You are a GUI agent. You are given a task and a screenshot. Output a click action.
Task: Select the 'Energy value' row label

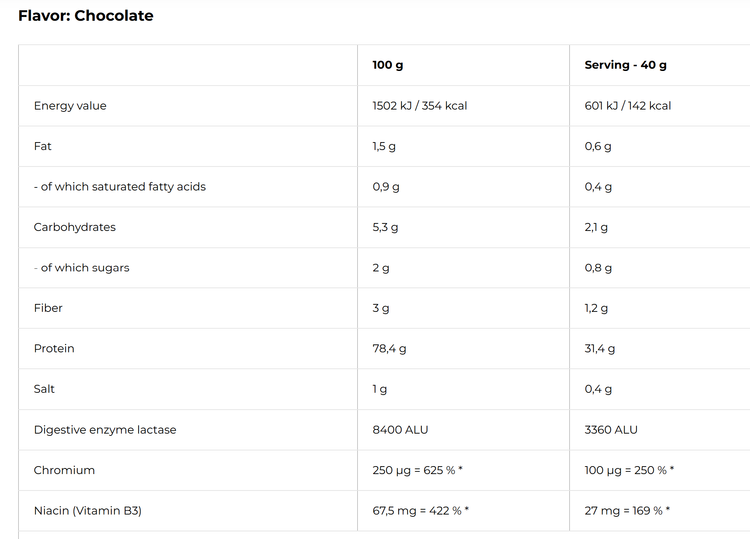coord(70,106)
